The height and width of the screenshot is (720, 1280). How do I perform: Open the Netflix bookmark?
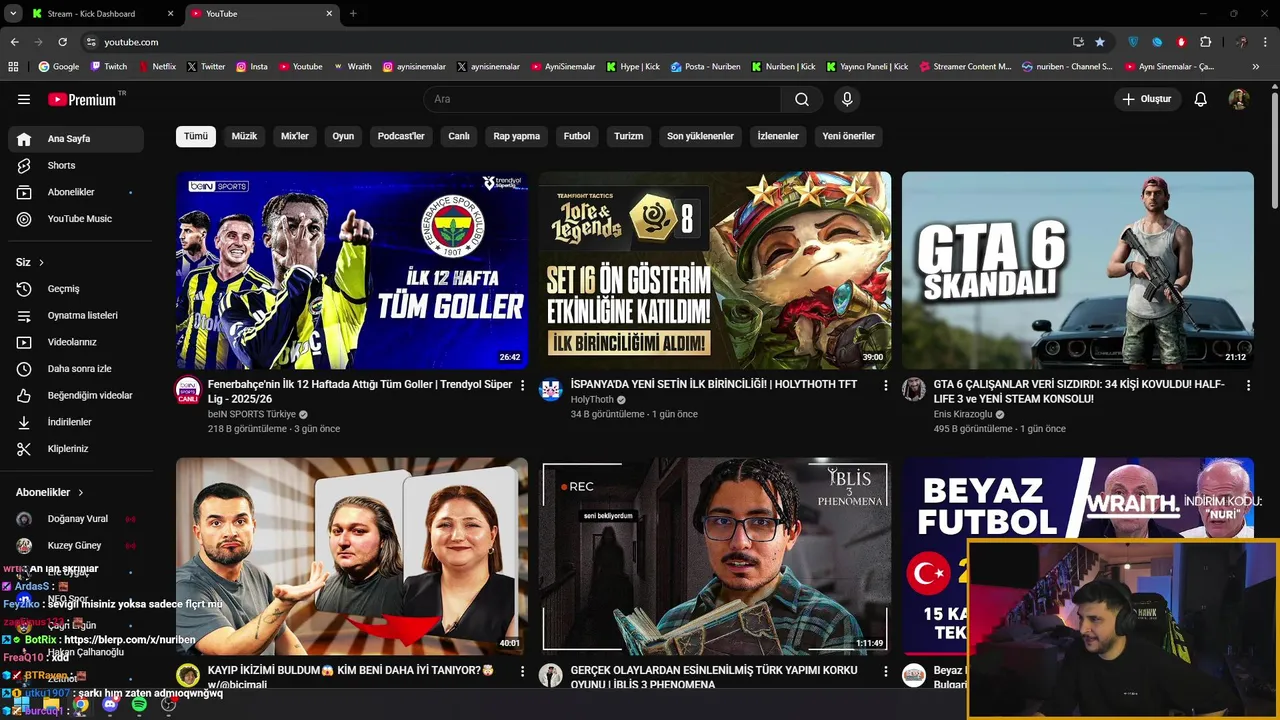pyautogui.click(x=156, y=67)
